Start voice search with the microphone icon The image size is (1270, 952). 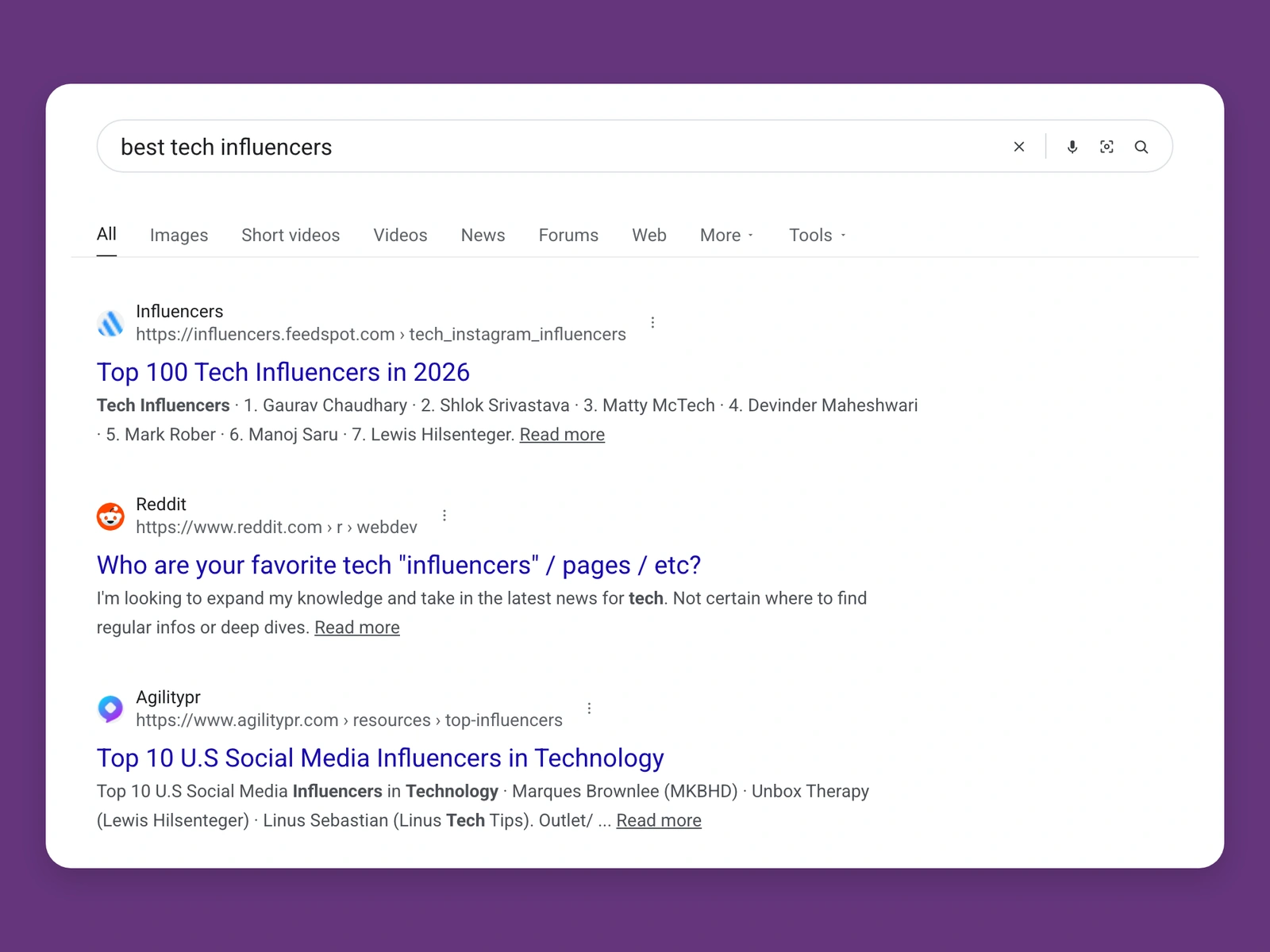coord(1072,147)
